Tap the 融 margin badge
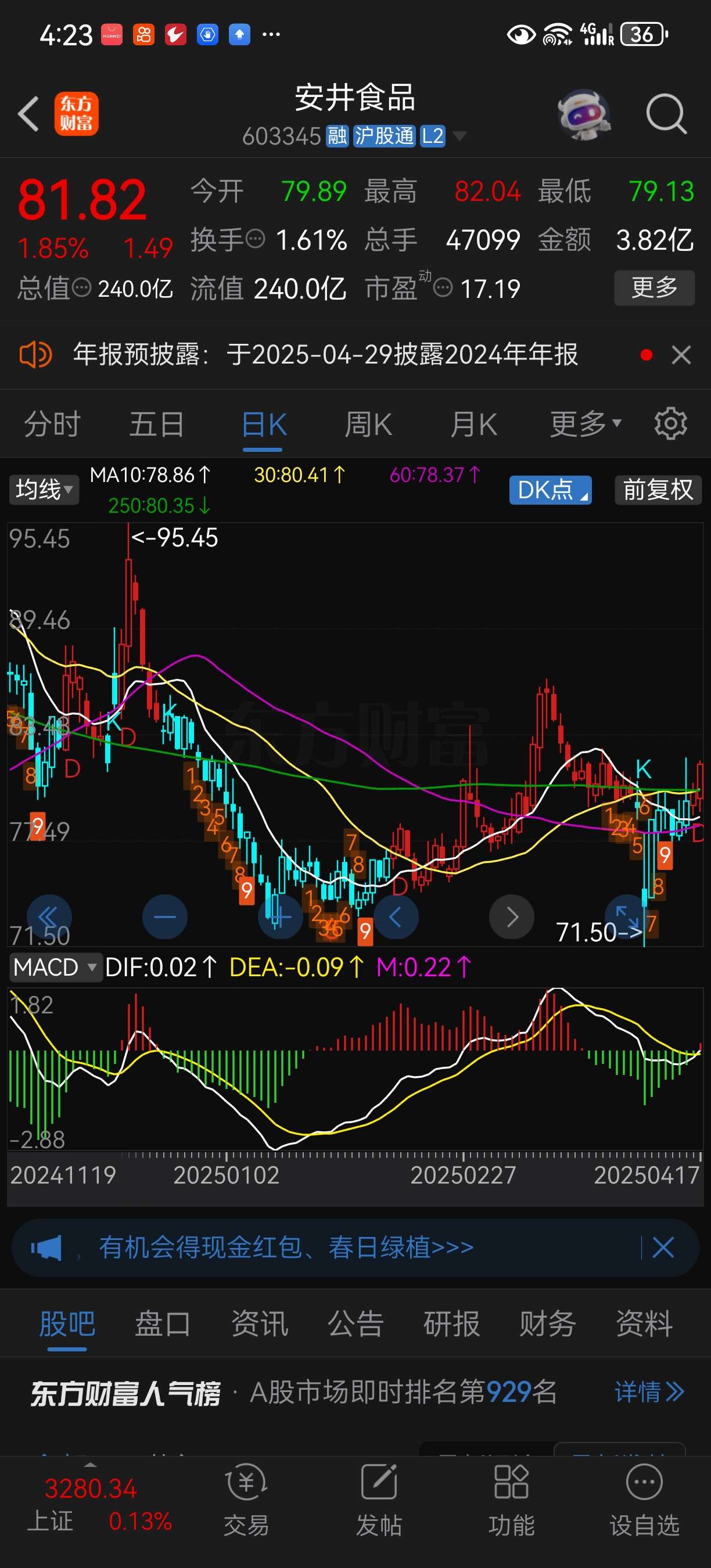 point(337,136)
